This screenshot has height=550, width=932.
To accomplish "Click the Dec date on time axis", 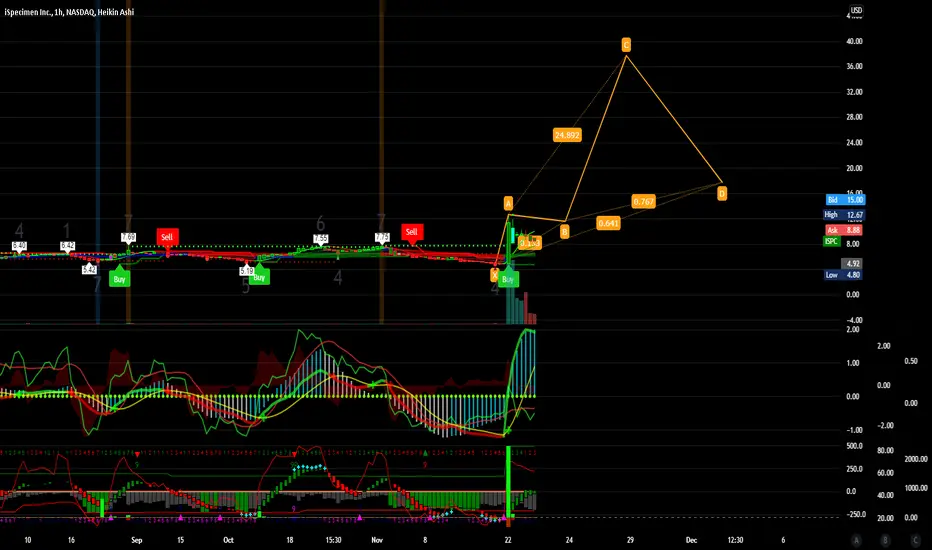I will [691, 540].
